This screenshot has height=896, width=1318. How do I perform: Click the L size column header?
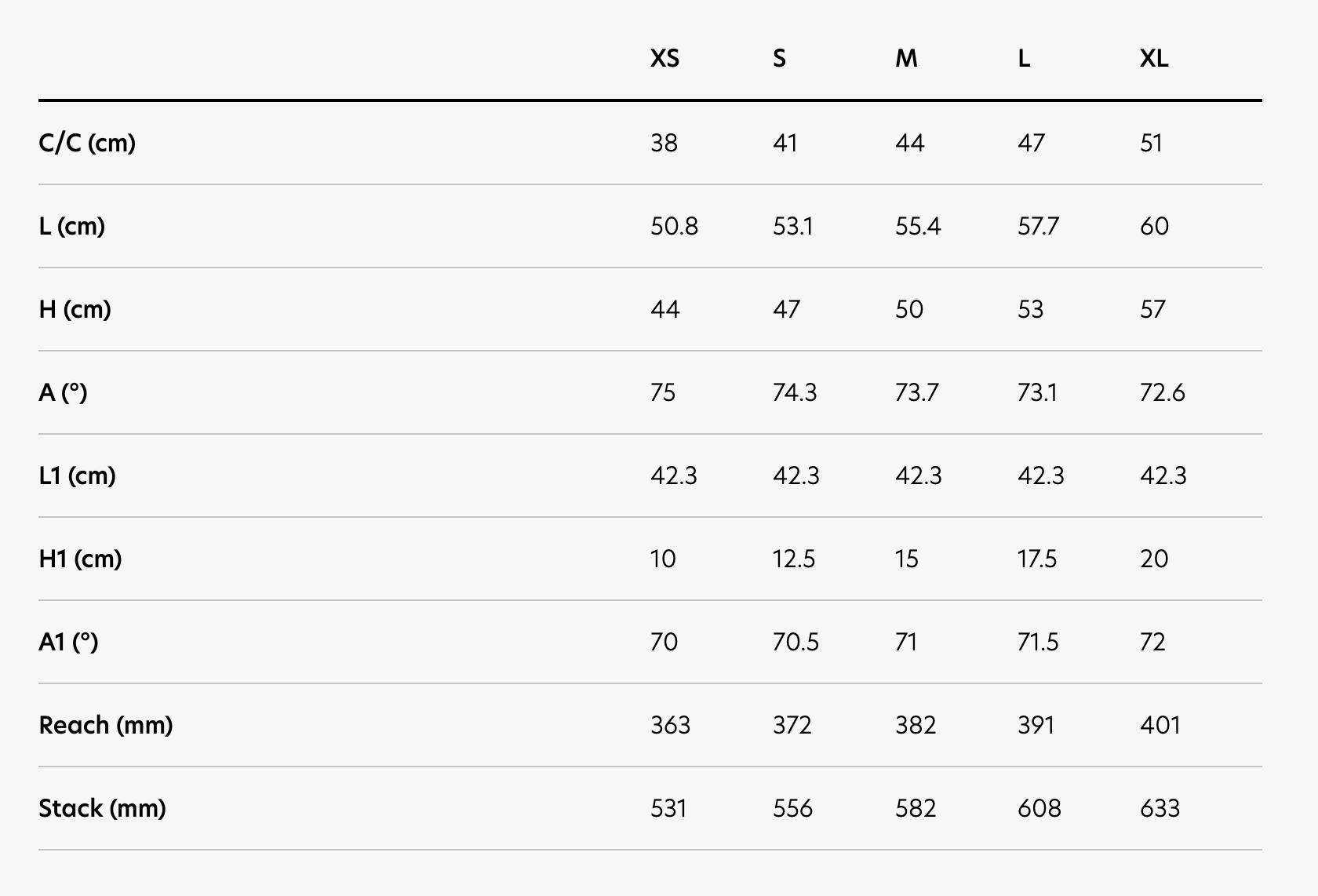point(1024,59)
